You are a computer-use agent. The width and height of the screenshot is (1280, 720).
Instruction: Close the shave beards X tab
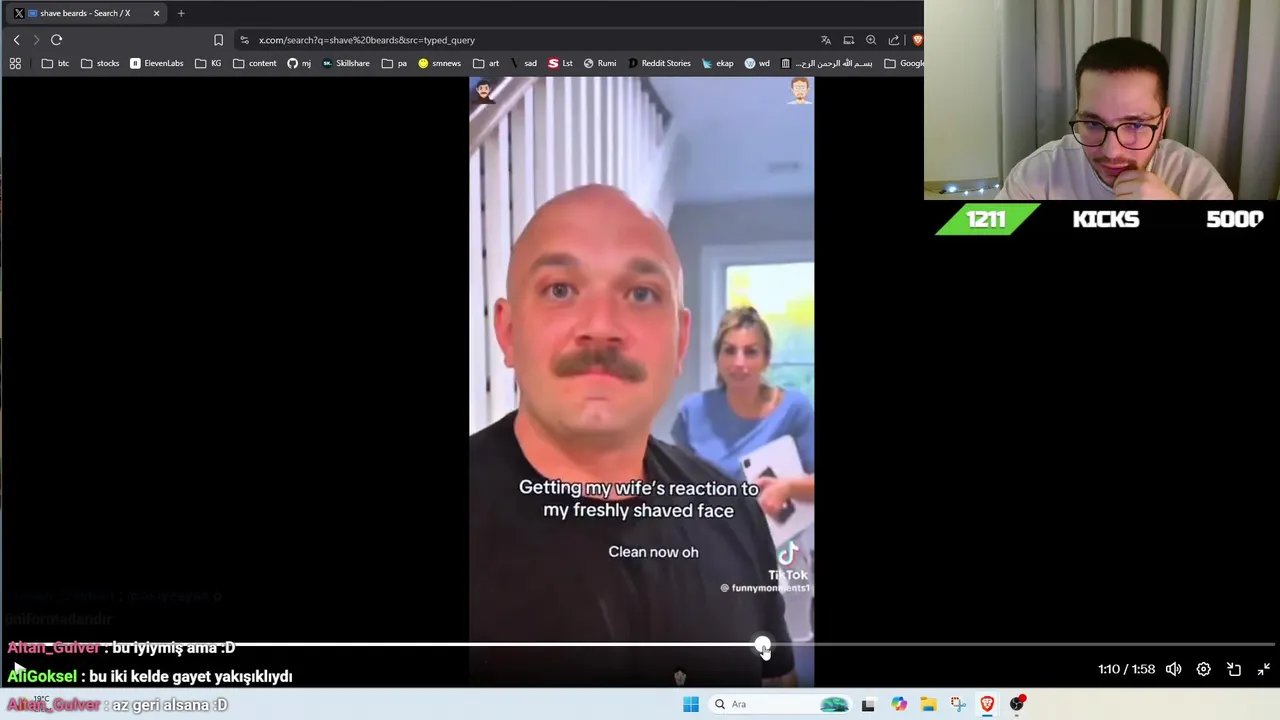(156, 13)
